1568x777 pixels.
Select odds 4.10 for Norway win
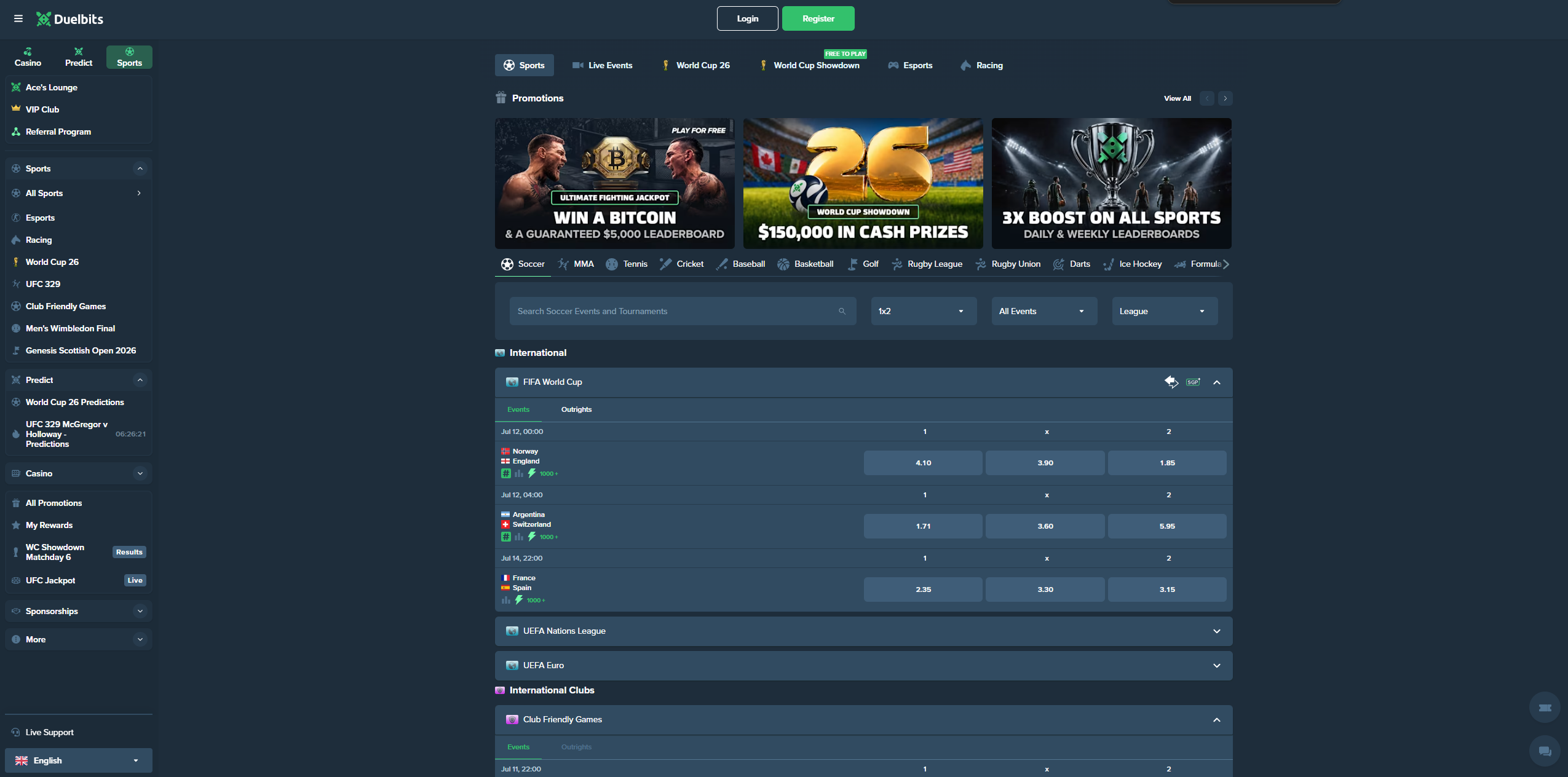pyautogui.click(x=923, y=463)
